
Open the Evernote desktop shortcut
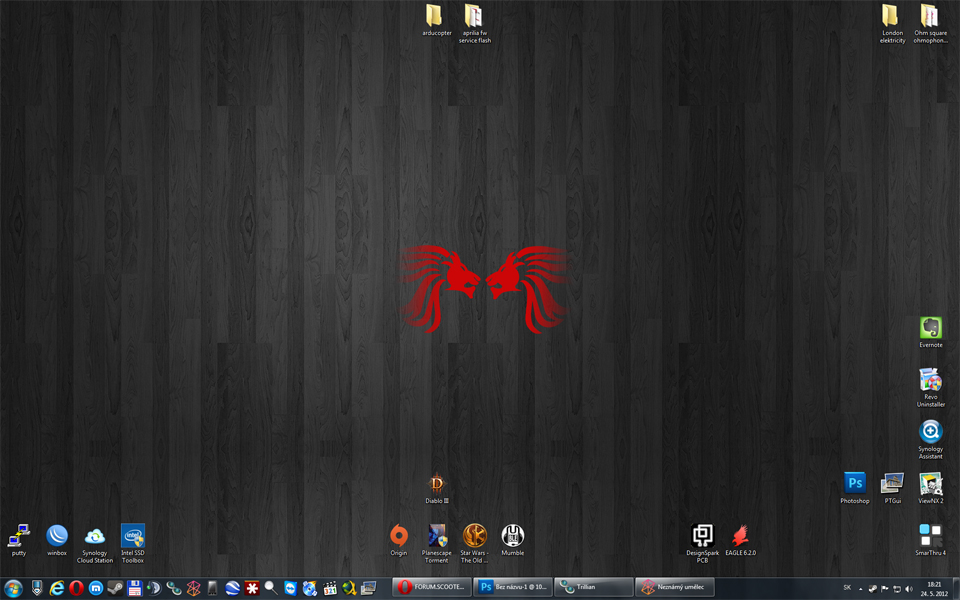[930, 329]
